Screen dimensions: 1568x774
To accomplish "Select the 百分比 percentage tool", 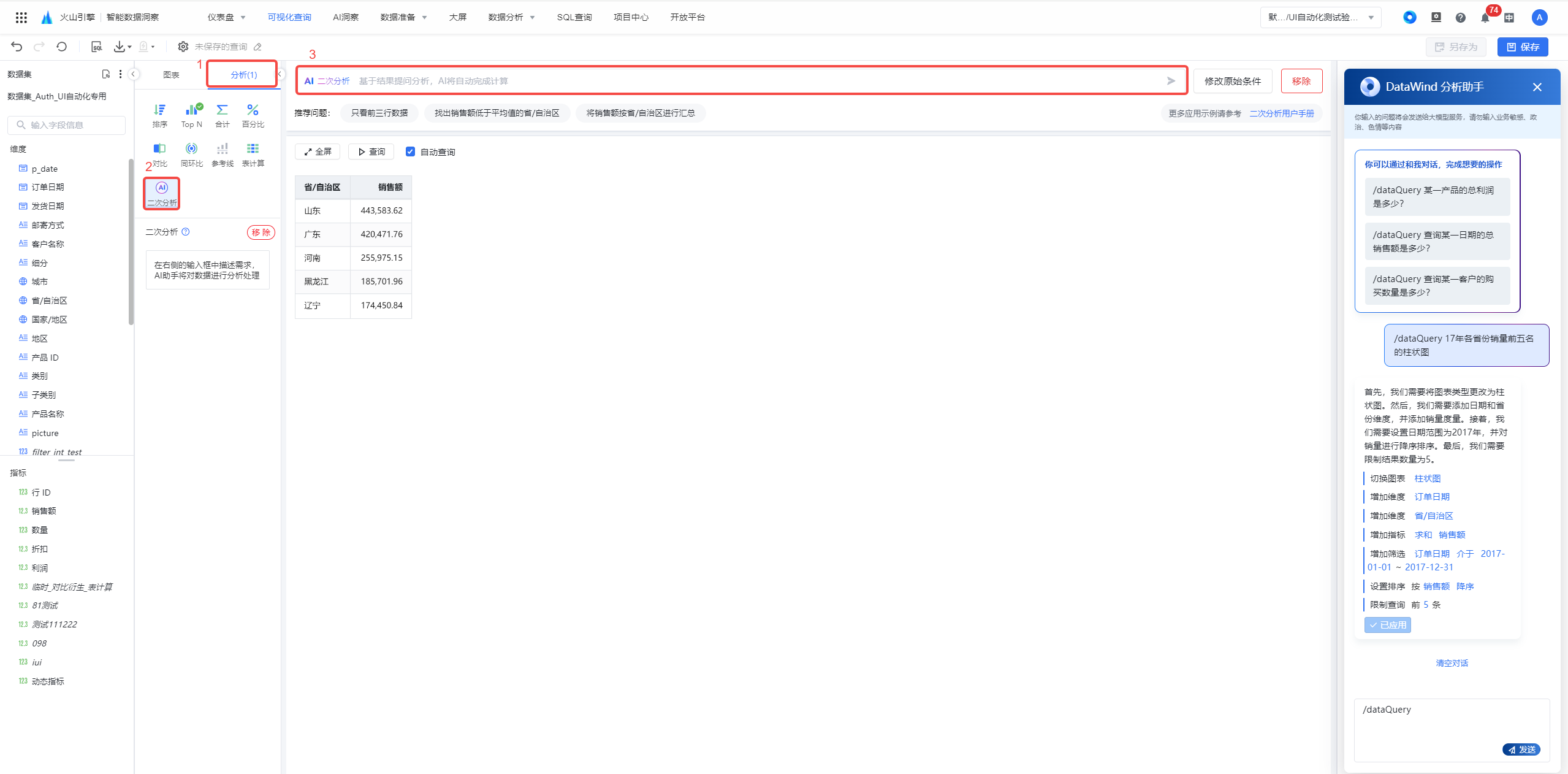I will click(x=253, y=115).
